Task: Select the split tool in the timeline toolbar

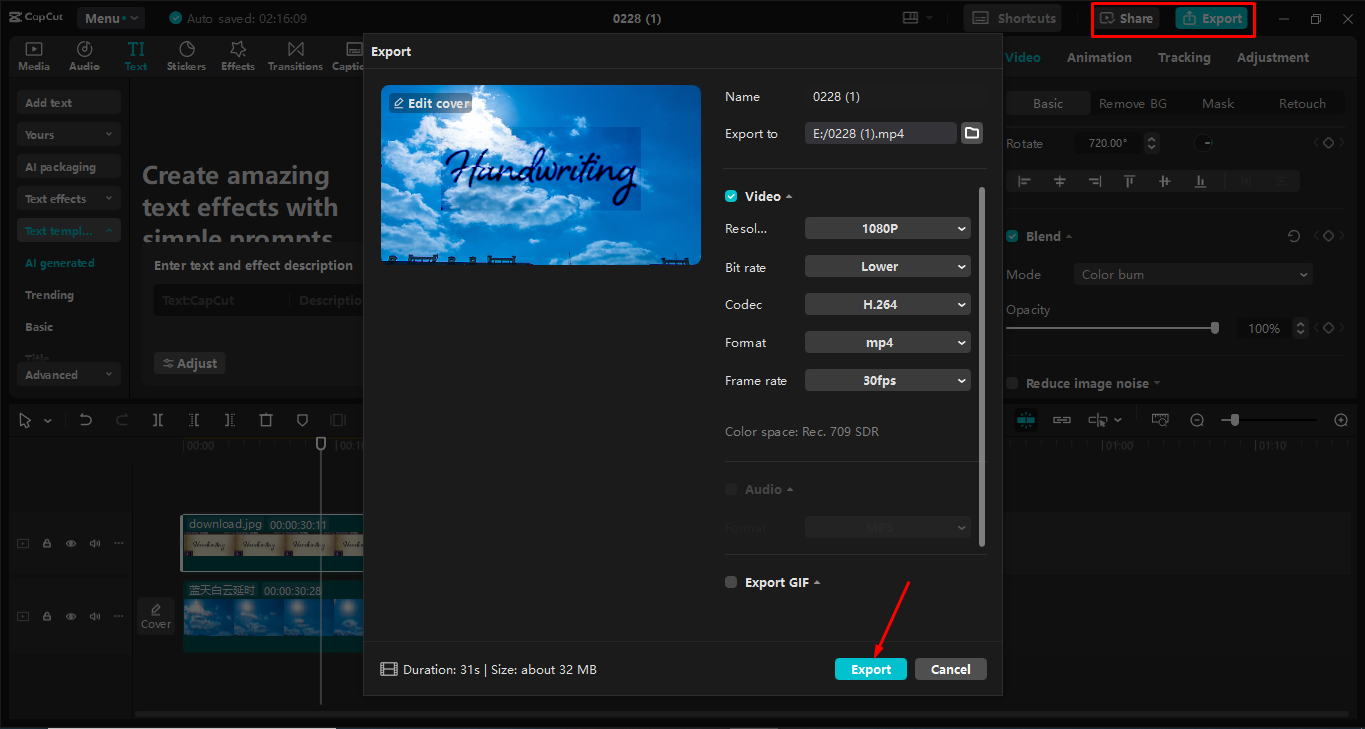Action: point(157,420)
